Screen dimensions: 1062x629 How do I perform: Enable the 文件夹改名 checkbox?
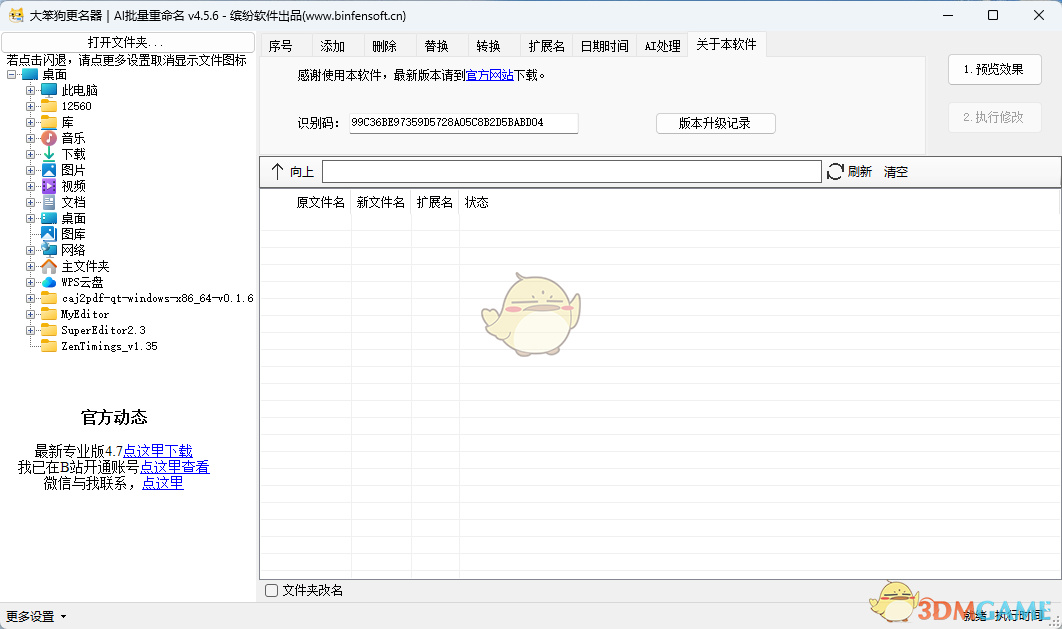(x=270, y=591)
